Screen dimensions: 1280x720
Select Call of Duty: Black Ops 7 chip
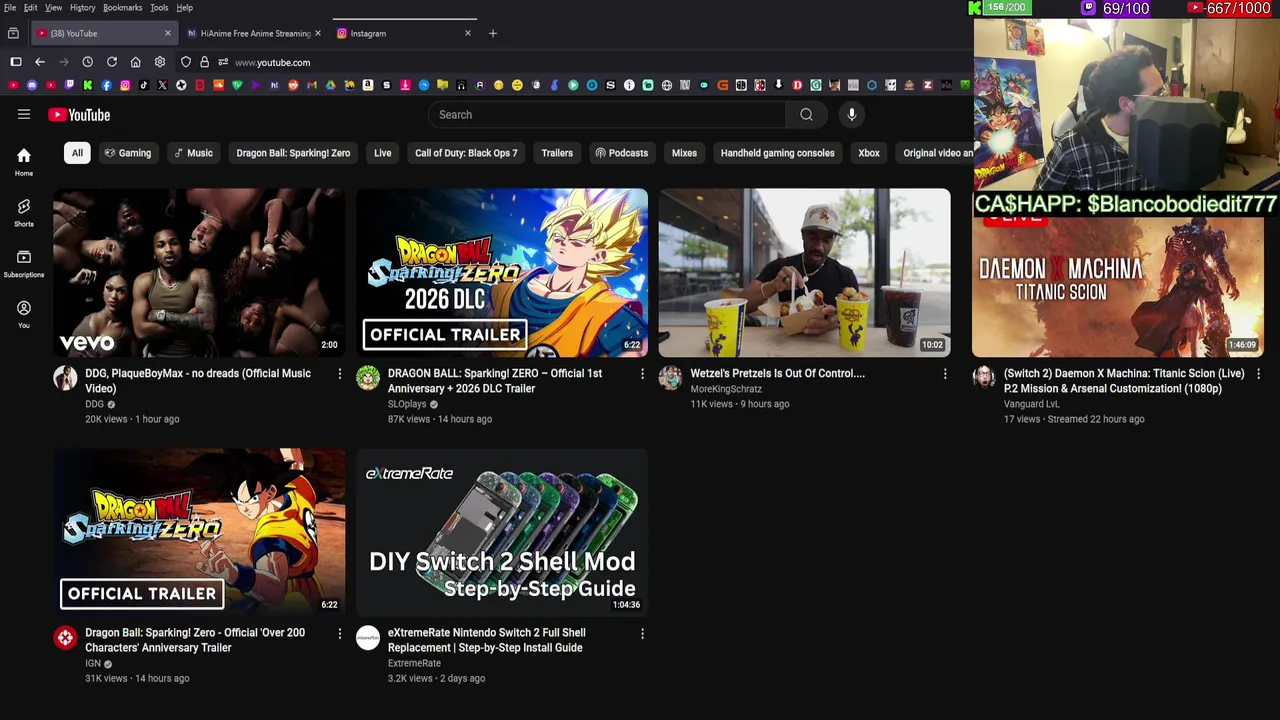click(x=466, y=153)
